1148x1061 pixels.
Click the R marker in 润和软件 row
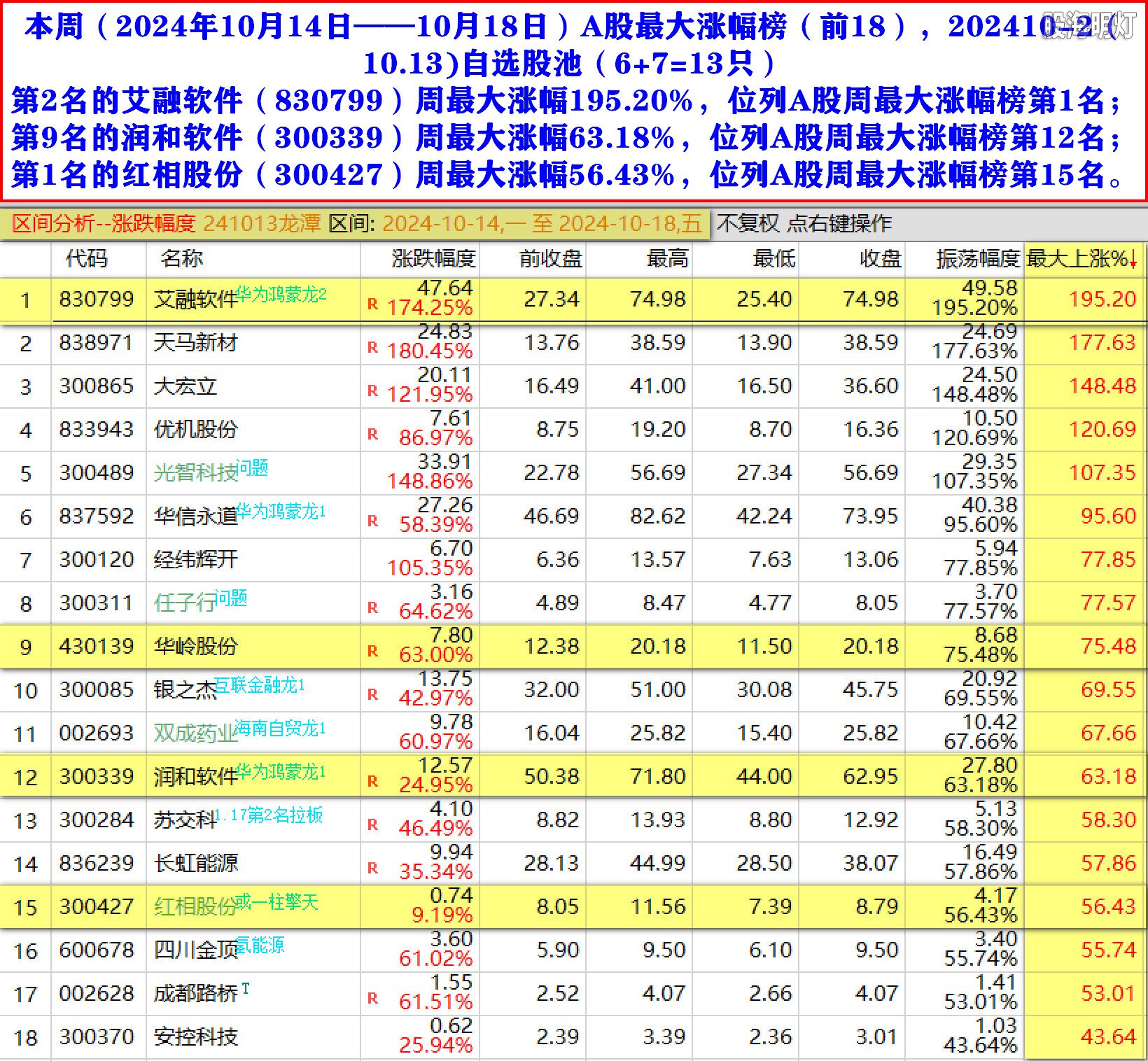pos(372,782)
